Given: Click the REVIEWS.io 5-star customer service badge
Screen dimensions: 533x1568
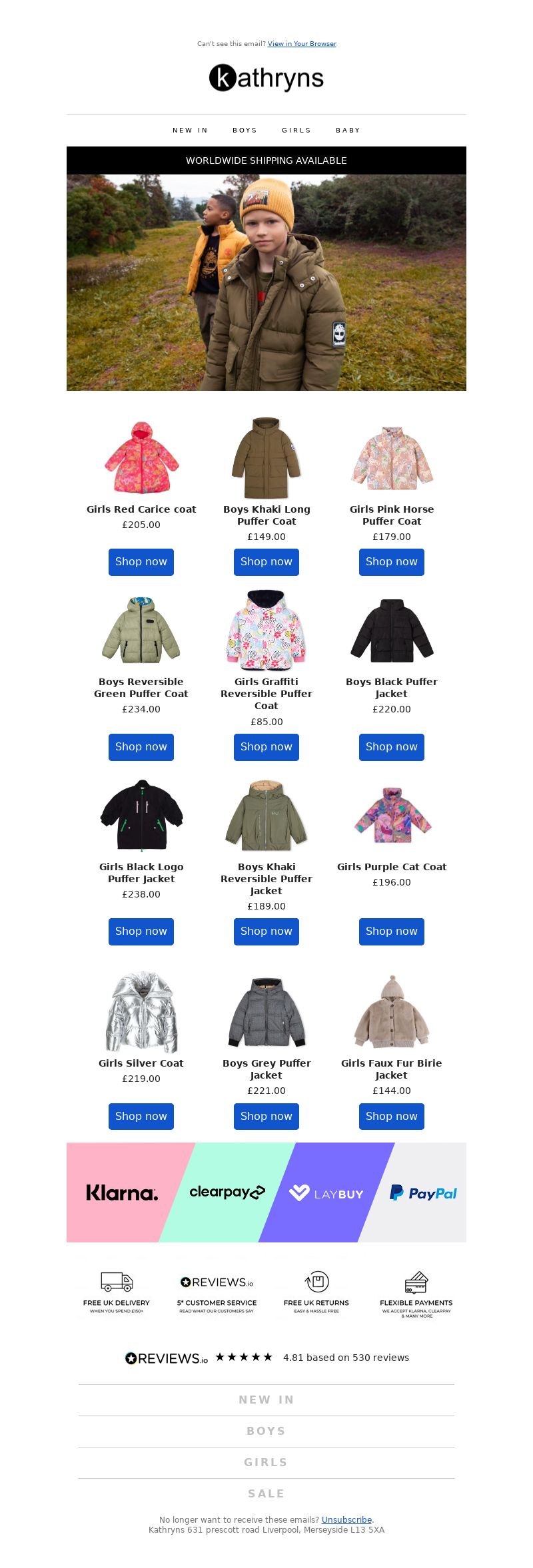Looking at the screenshot, I should (x=217, y=1294).
